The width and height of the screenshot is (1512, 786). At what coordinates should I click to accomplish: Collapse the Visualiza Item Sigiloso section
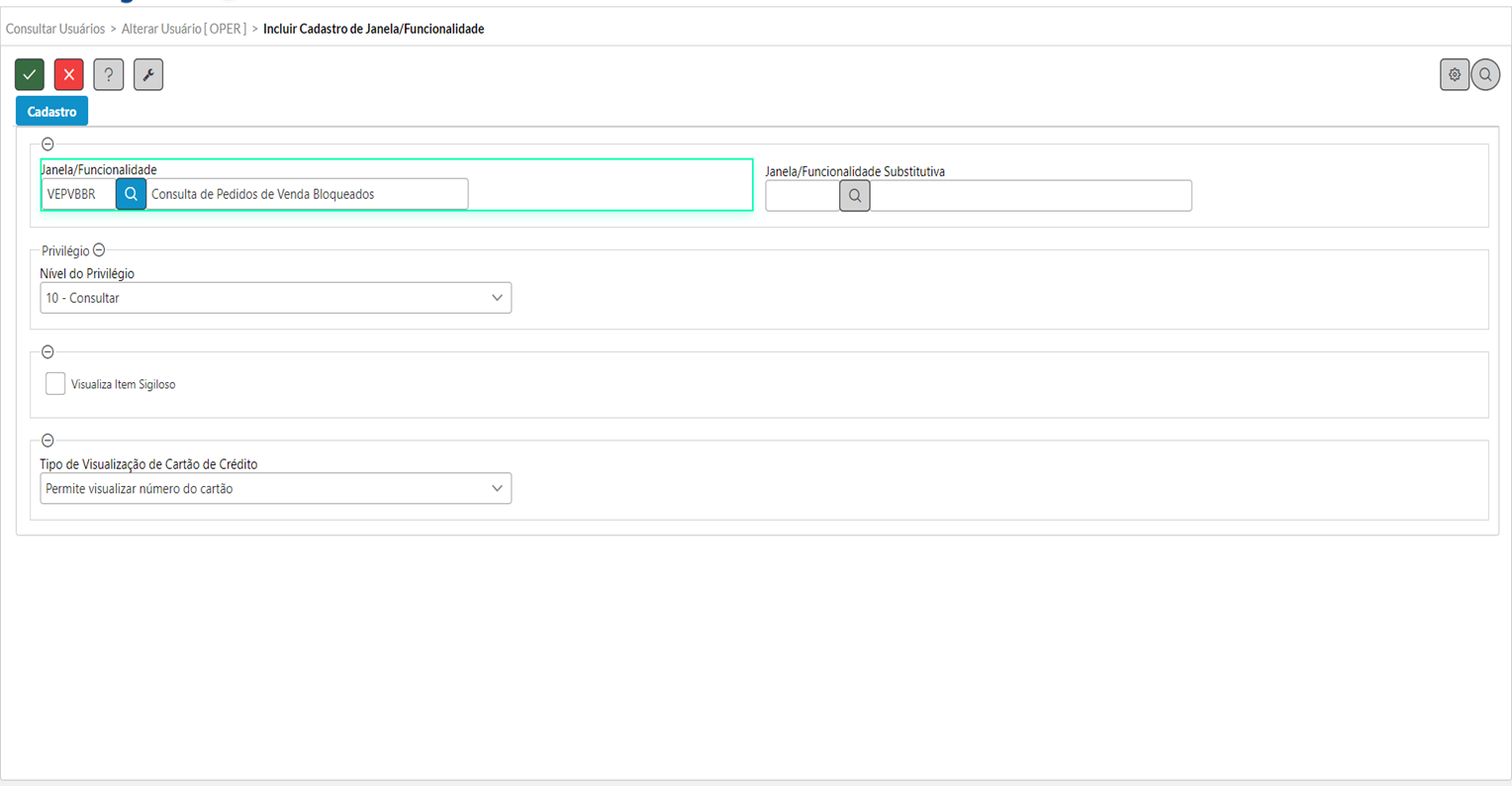coord(47,352)
